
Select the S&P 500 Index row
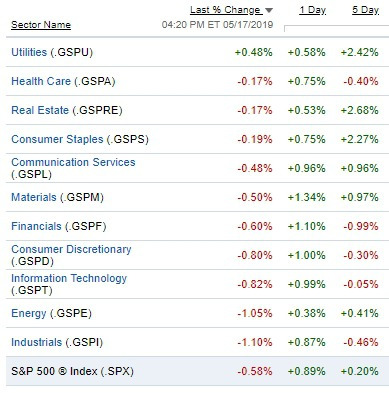pos(197,371)
